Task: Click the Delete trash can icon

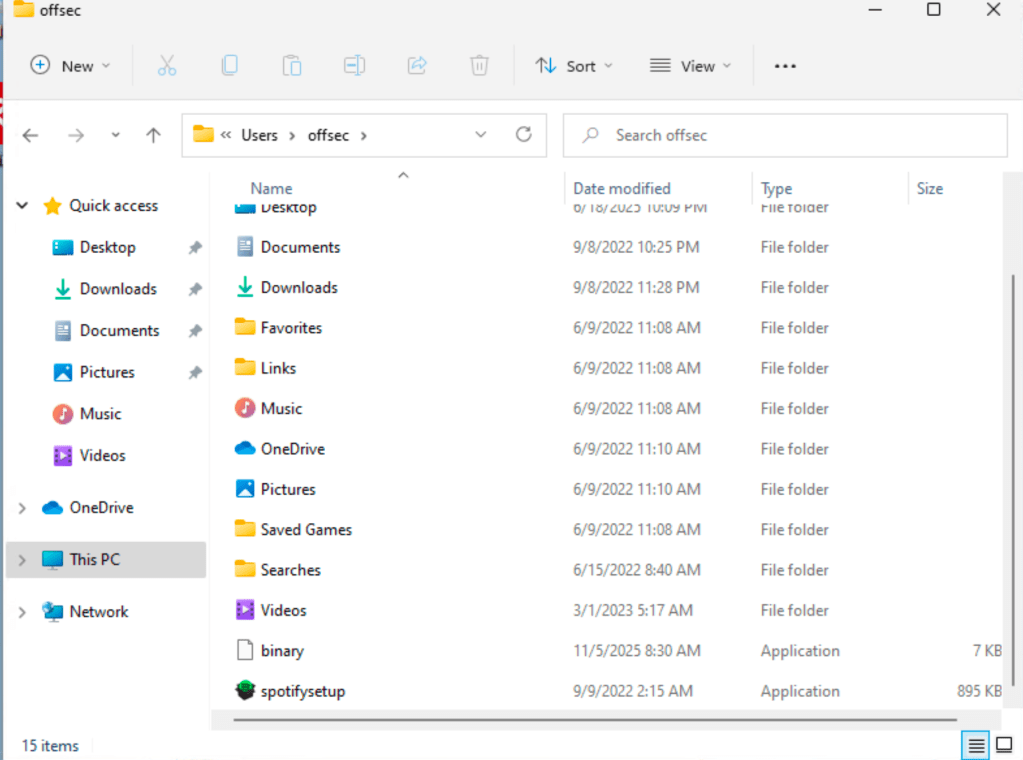Action: coord(479,66)
